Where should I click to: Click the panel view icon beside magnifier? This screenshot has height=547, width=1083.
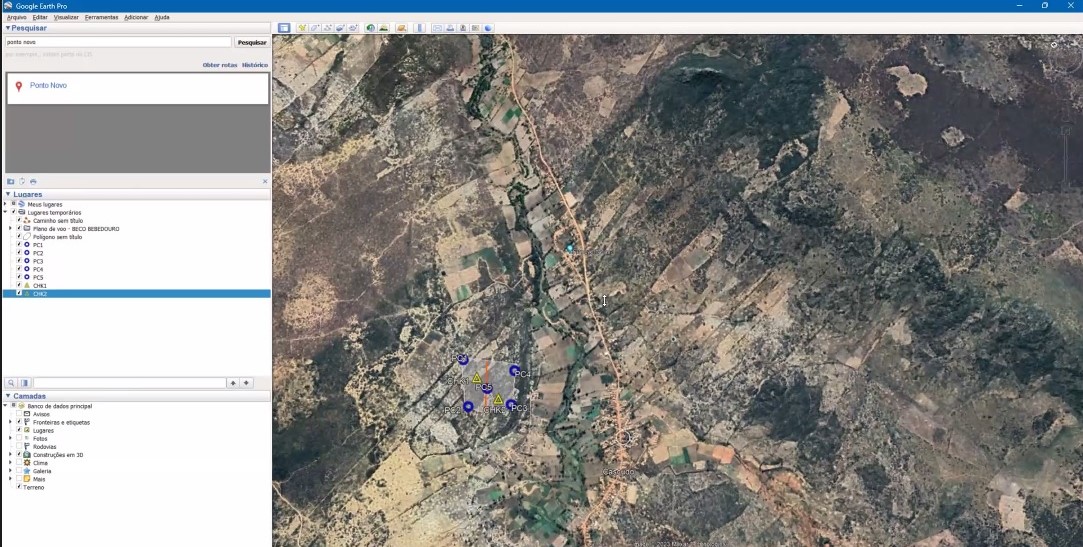pos(25,383)
